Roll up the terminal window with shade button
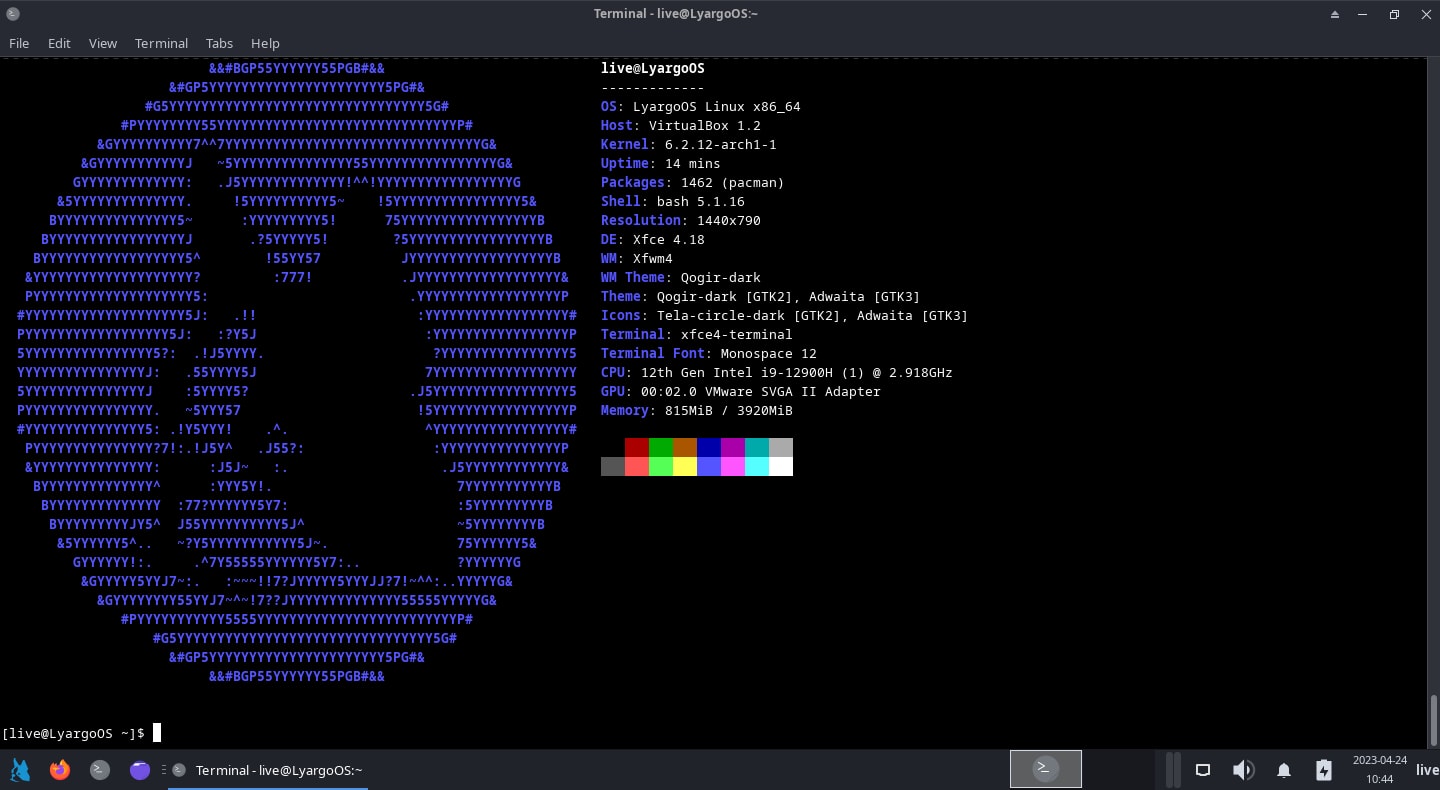 click(1336, 14)
